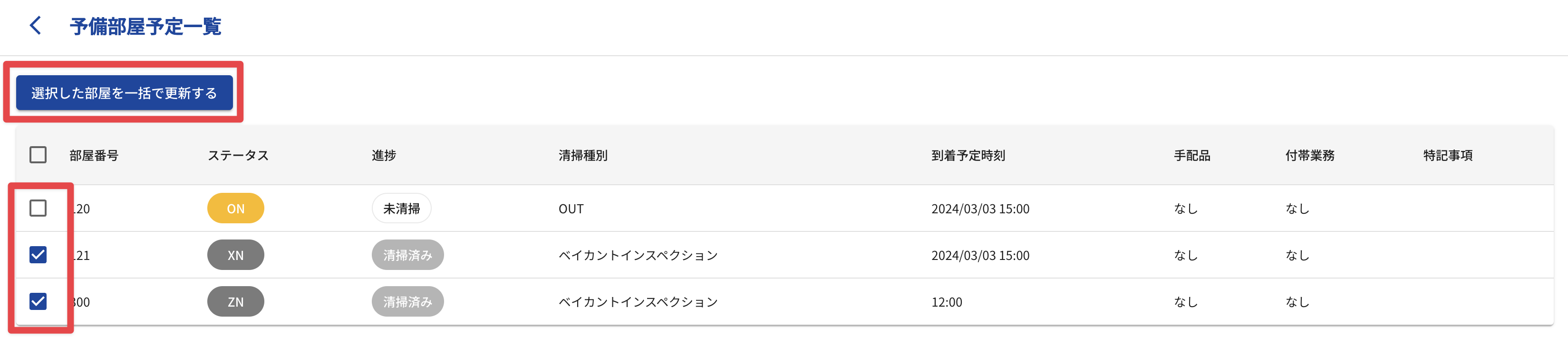
Task: Uncheck the ZN row checkbox
Action: pyautogui.click(x=38, y=301)
